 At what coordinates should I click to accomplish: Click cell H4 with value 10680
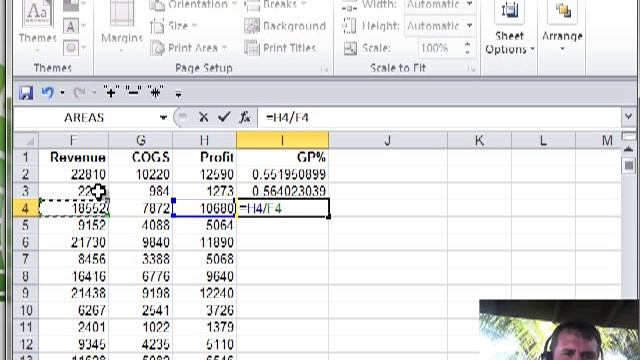coord(204,208)
